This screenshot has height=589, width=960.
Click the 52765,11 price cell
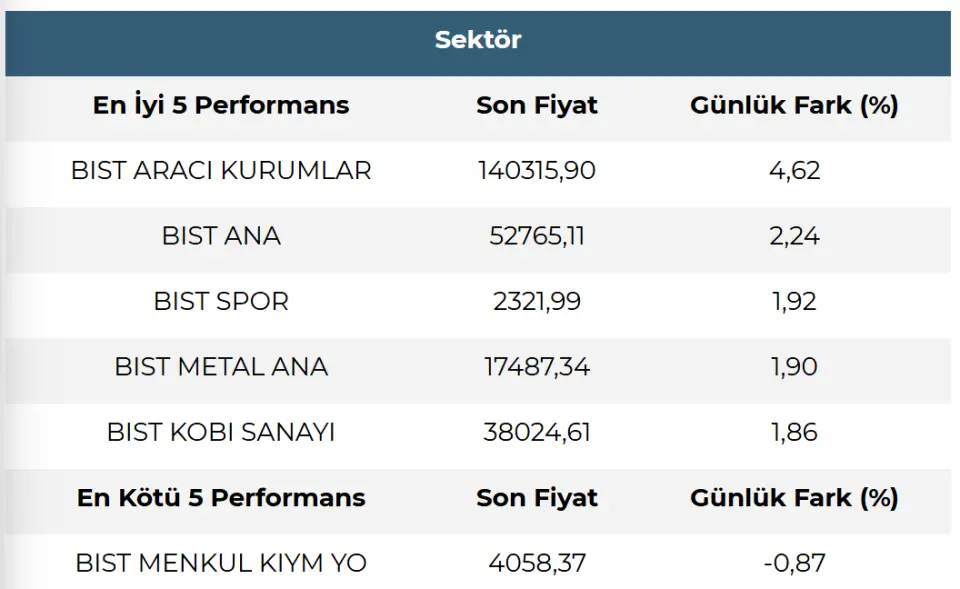(537, 236)
